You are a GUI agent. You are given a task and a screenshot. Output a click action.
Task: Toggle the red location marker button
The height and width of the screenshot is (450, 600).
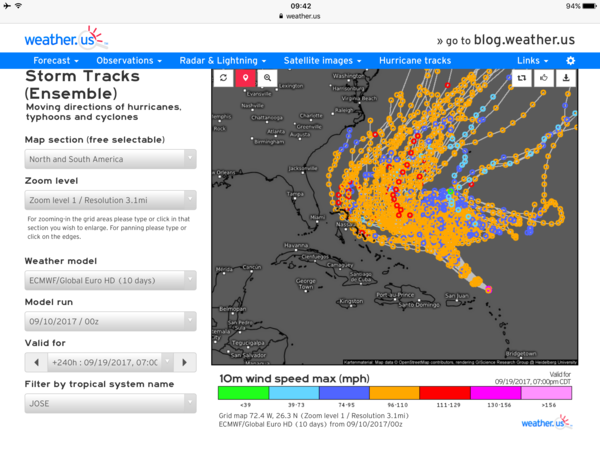click(x=246, y=78)
